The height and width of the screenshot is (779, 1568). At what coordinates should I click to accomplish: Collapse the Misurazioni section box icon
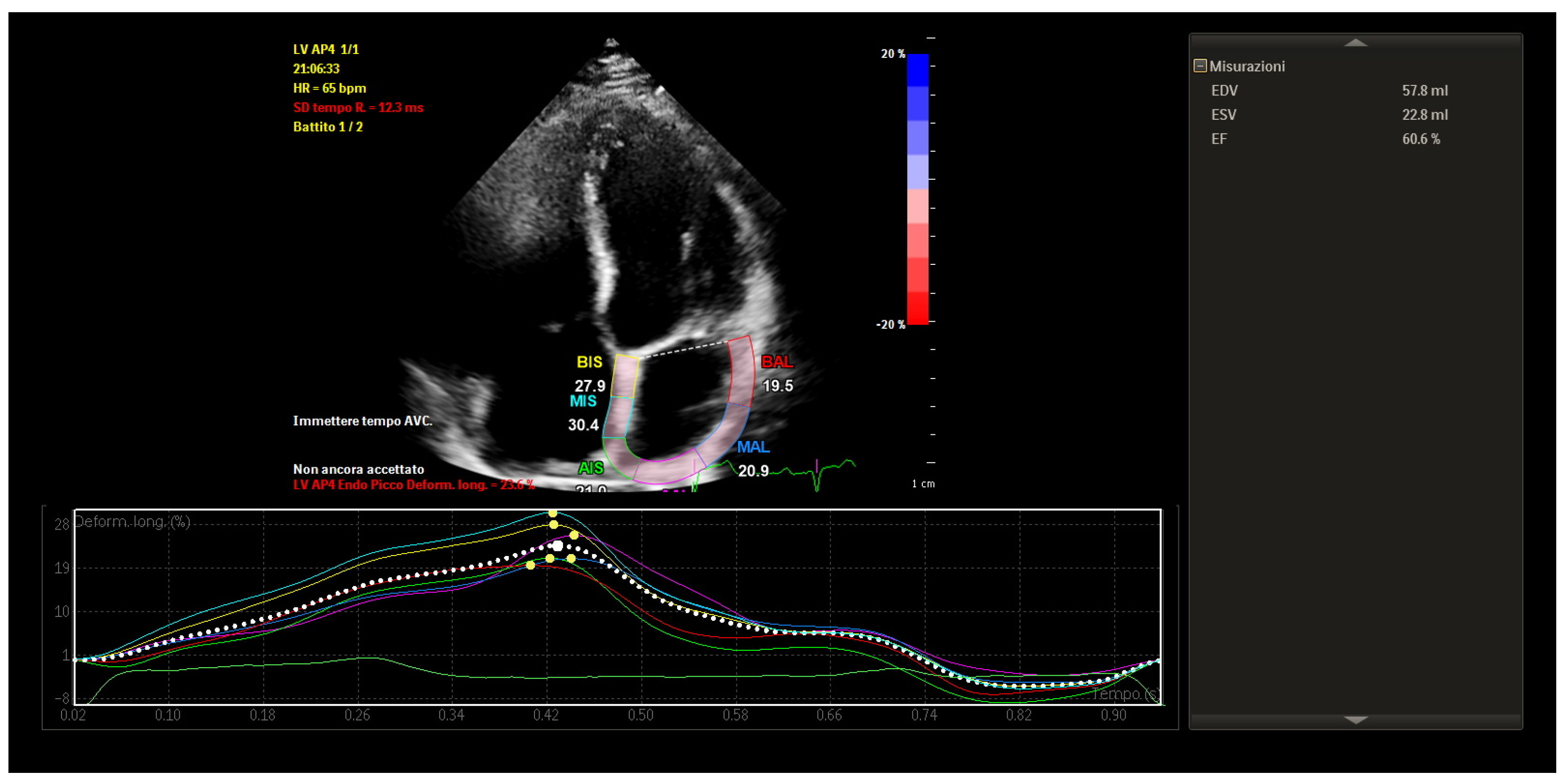coord(1200,66)
